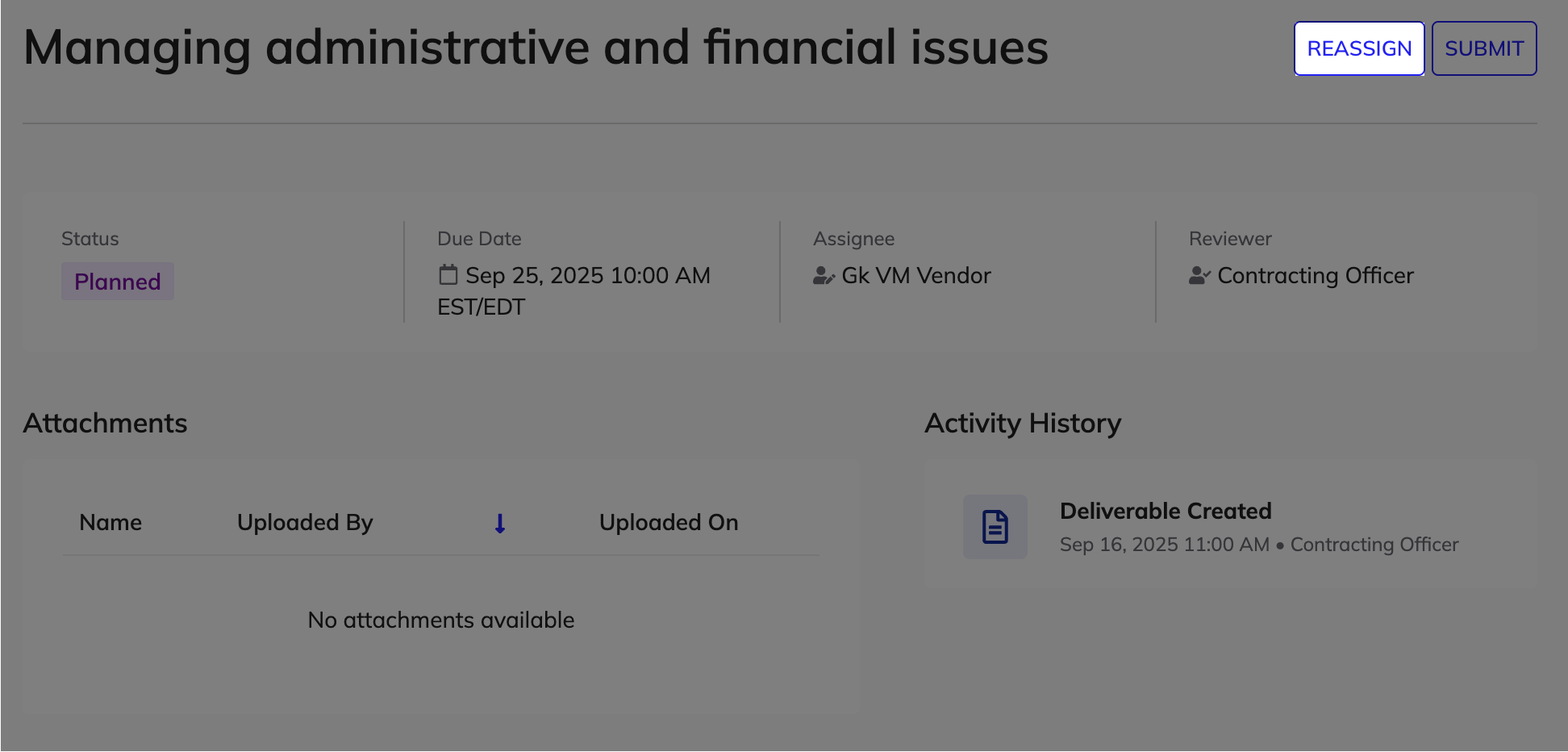
Task: Click the assignee person icon near Gk VM Vendor
Action: [x=823, y=275]
